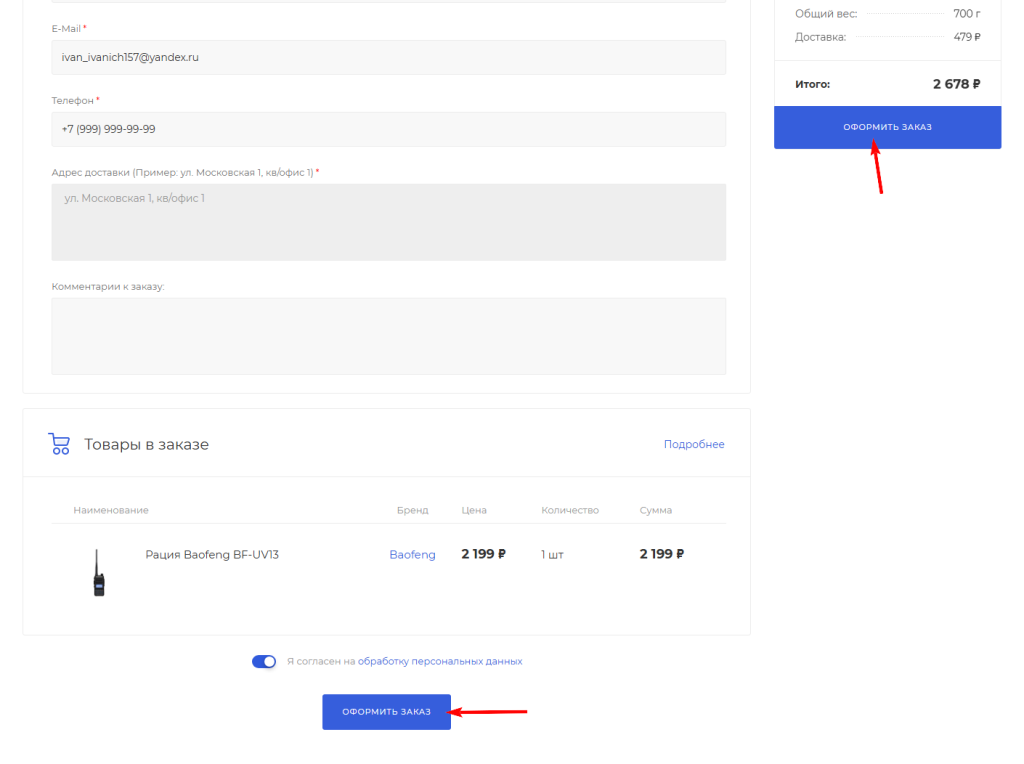Click the Итого total 2 678 ₽
The width and height of the screenshot is (1024, 764).
coord(956,84)
